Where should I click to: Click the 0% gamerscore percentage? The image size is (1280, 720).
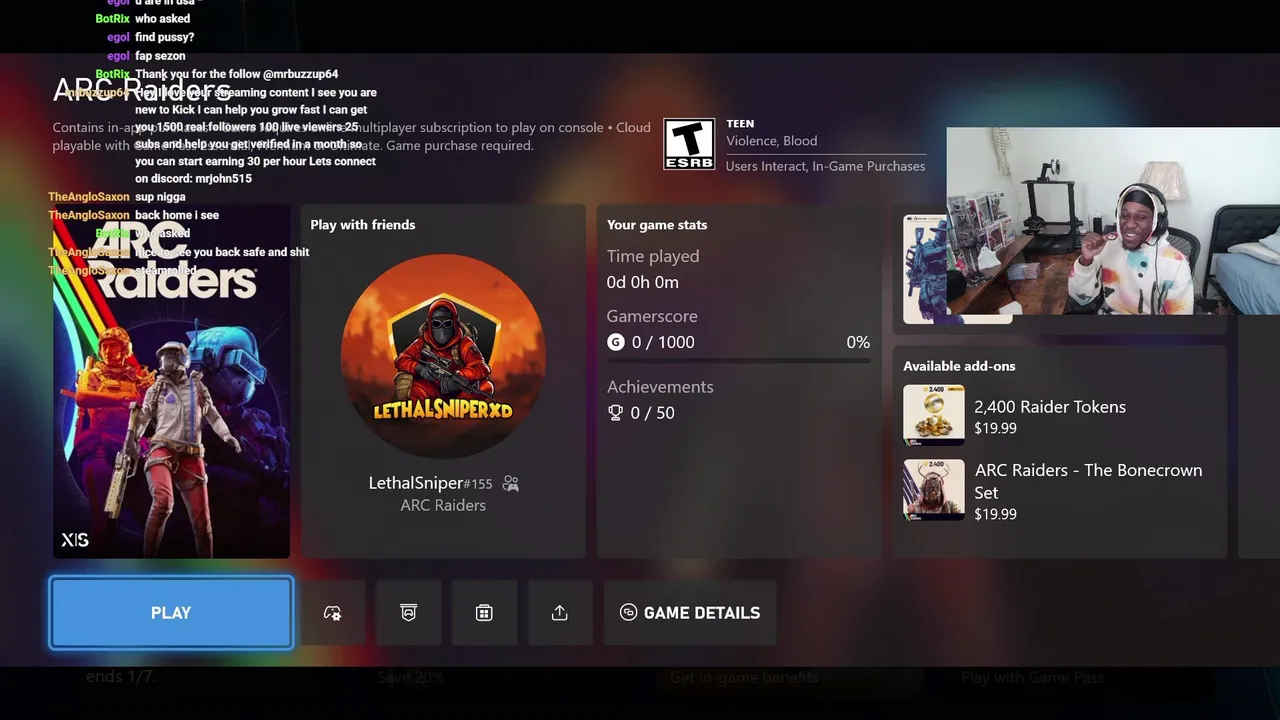pyautogui.click(x=858, y=342)
